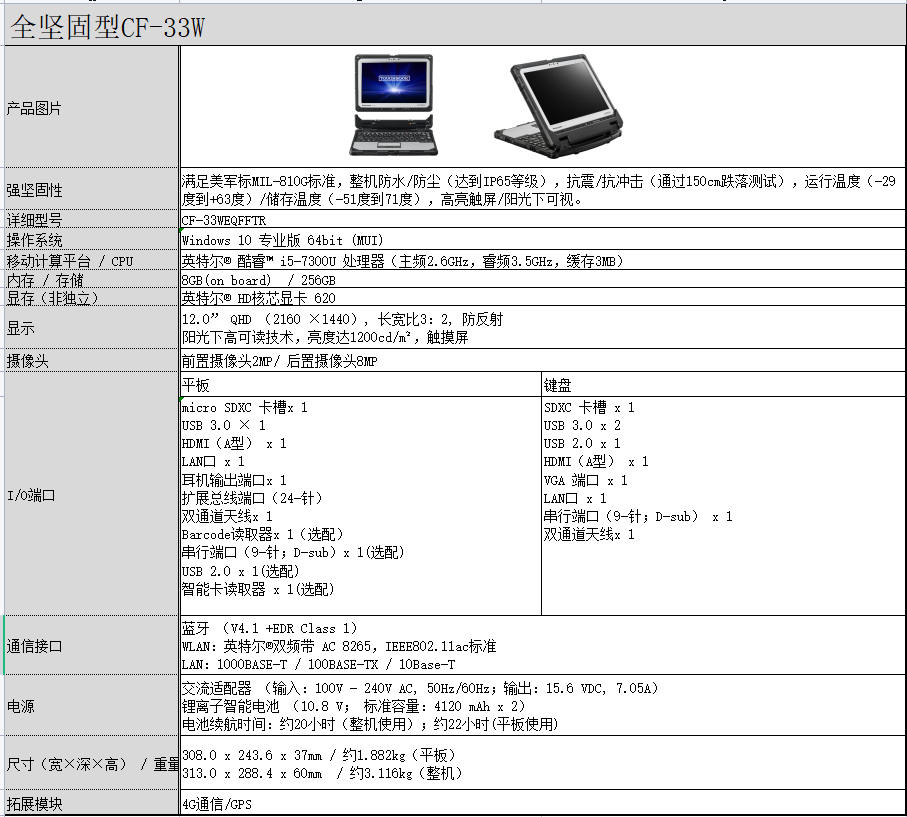Select the 电源 label cell
The width and height of the screenshot is (907, 817).
coord(91,706)
